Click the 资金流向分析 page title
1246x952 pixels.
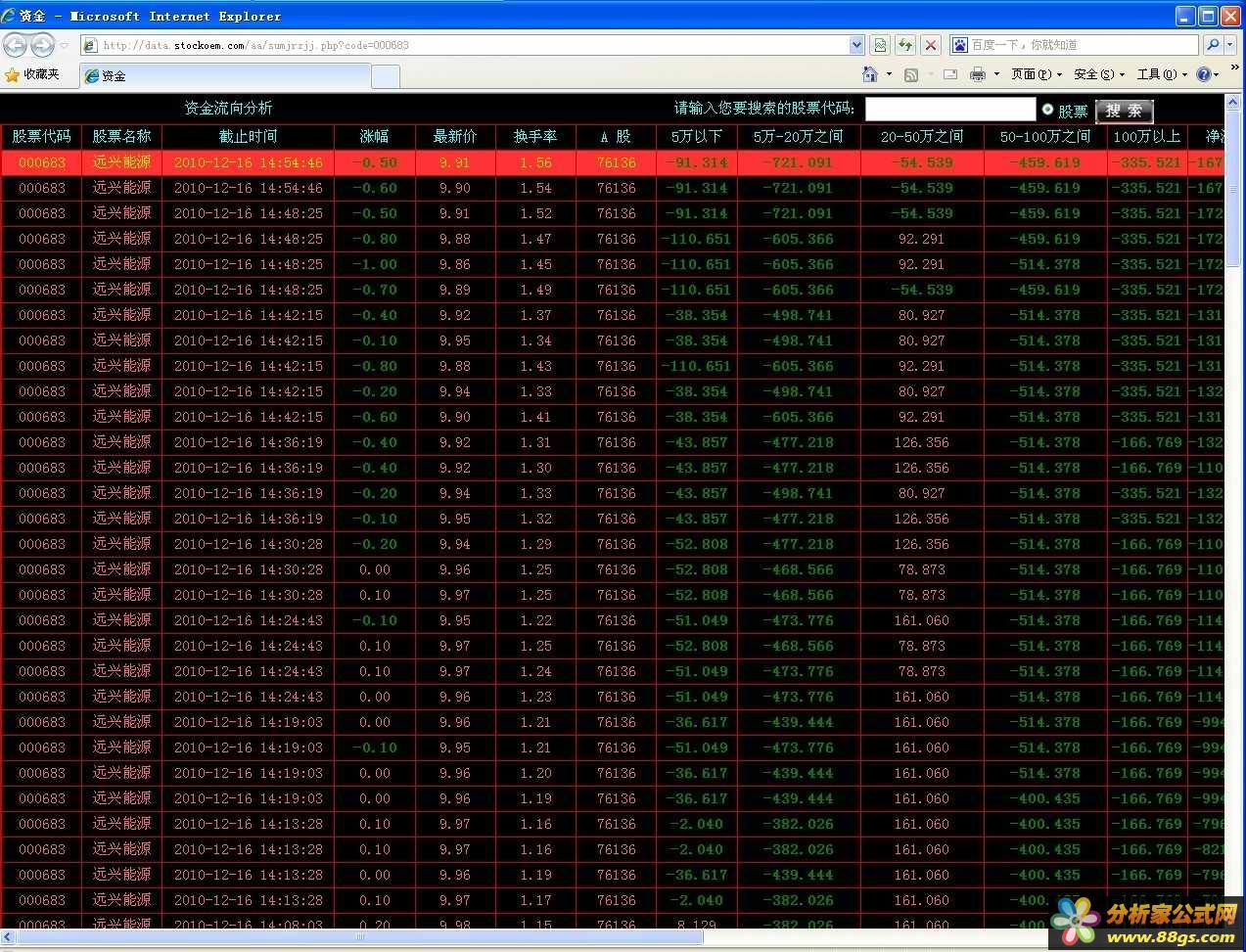228,109
